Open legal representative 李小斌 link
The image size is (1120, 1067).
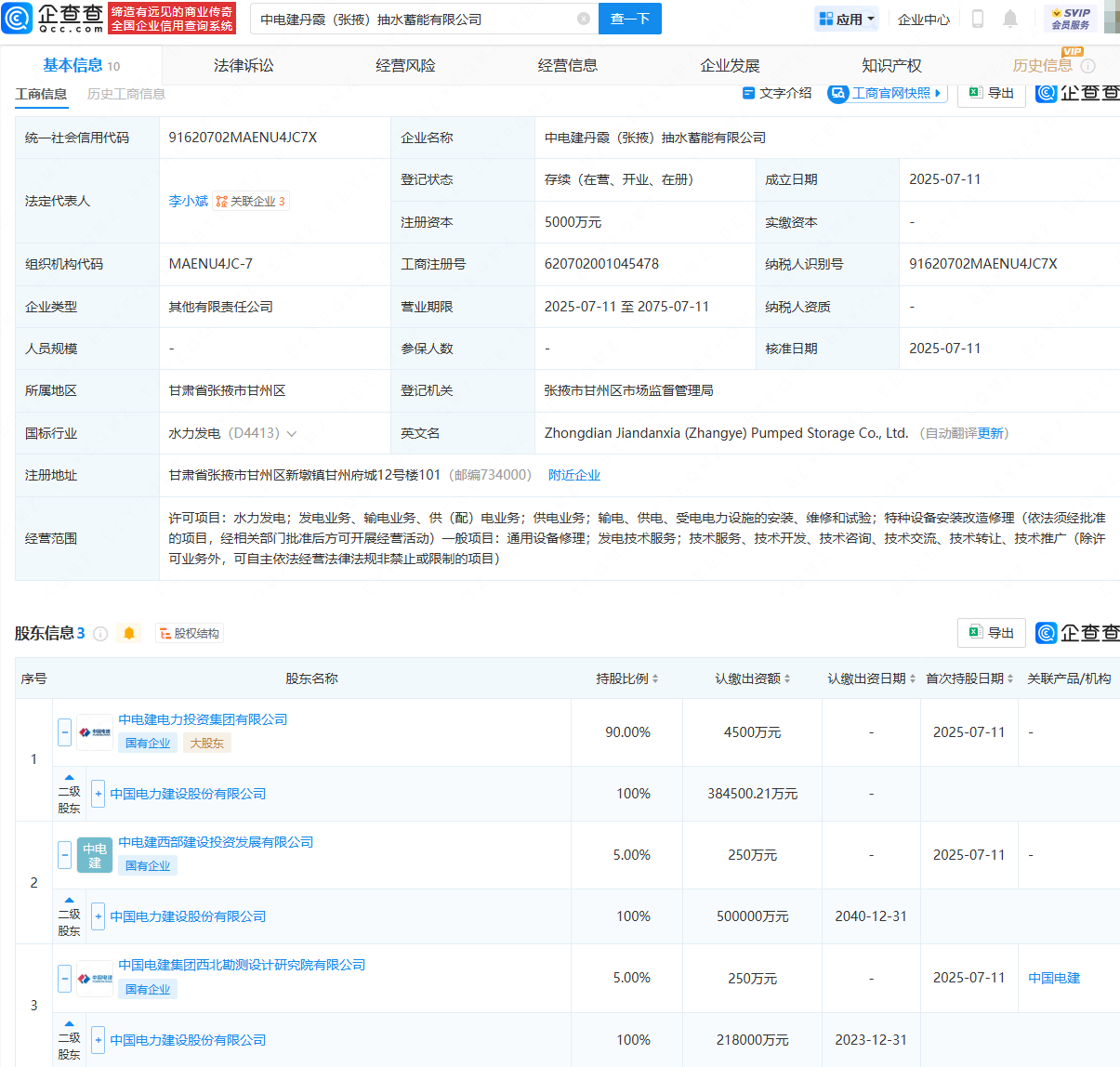click(188, 201)
